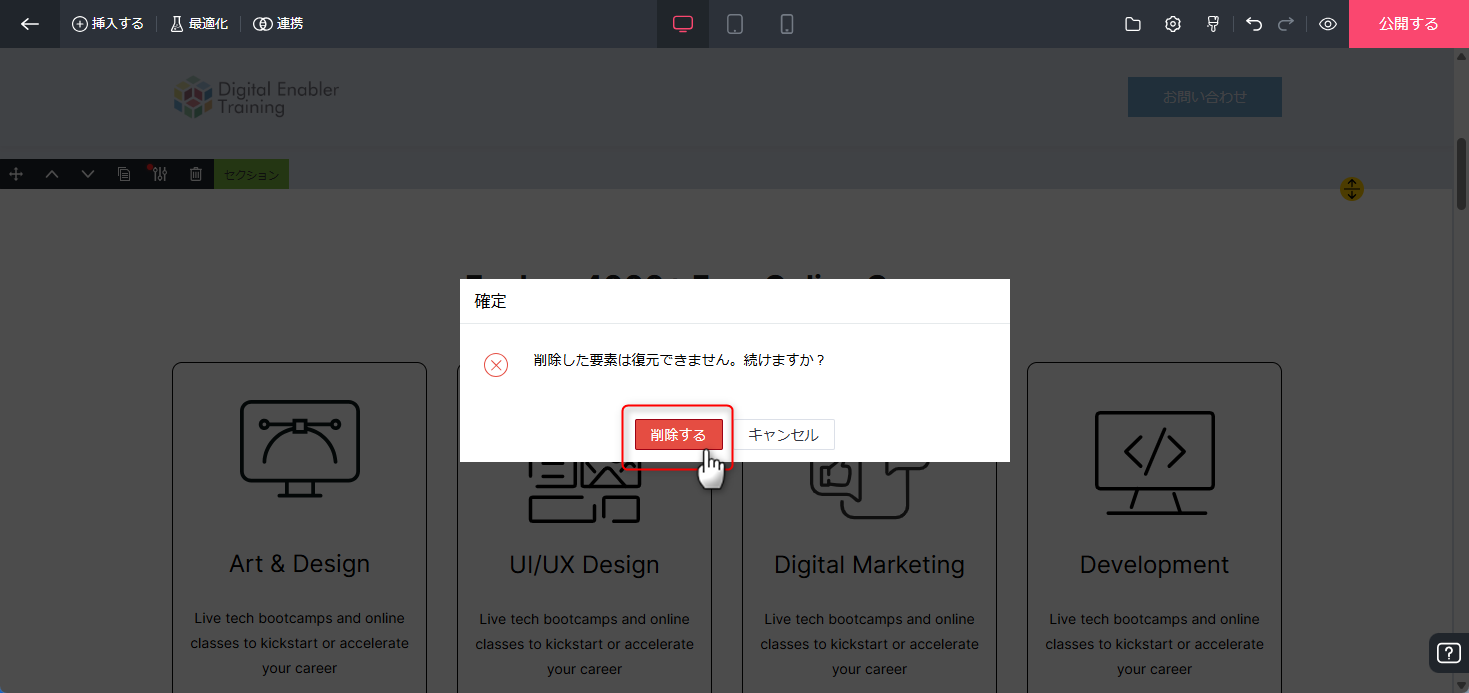Open page settings gear icon
This screenshot has height=693, width=1469.
(1173, 24)
